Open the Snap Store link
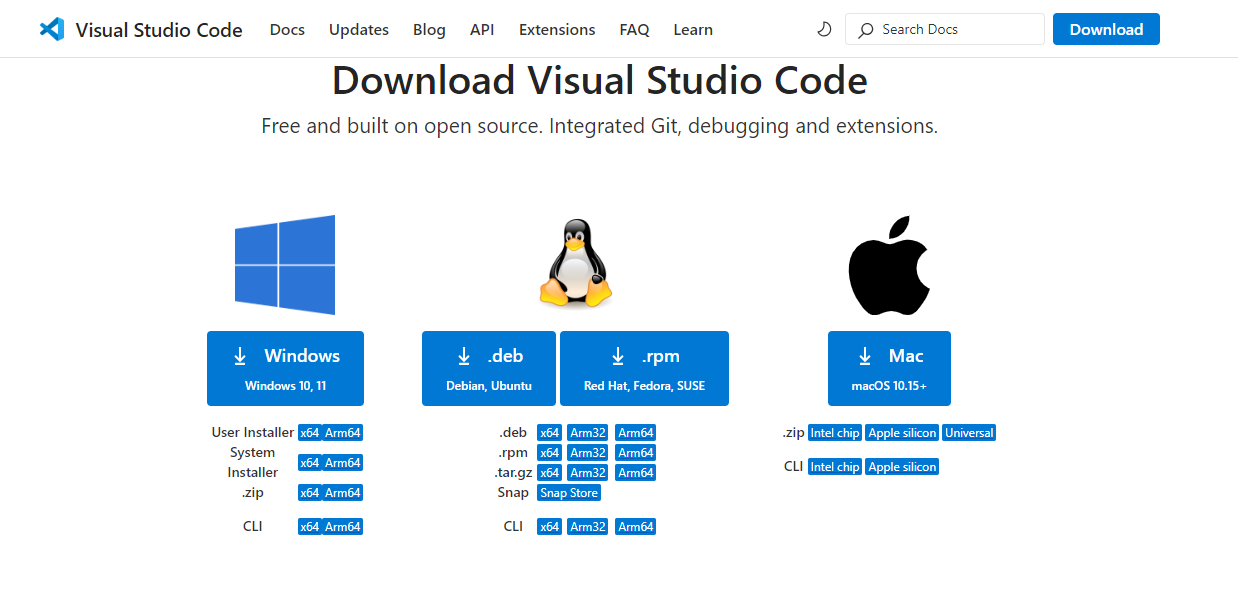The height and width of the screenshot is (591, 1238). 569,493
